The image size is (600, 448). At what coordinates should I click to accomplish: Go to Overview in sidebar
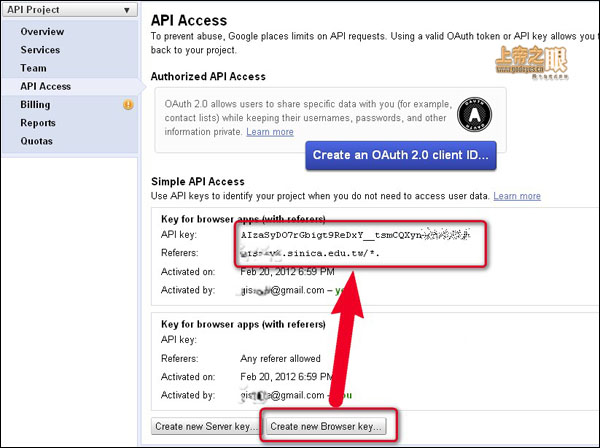[42, 32]
